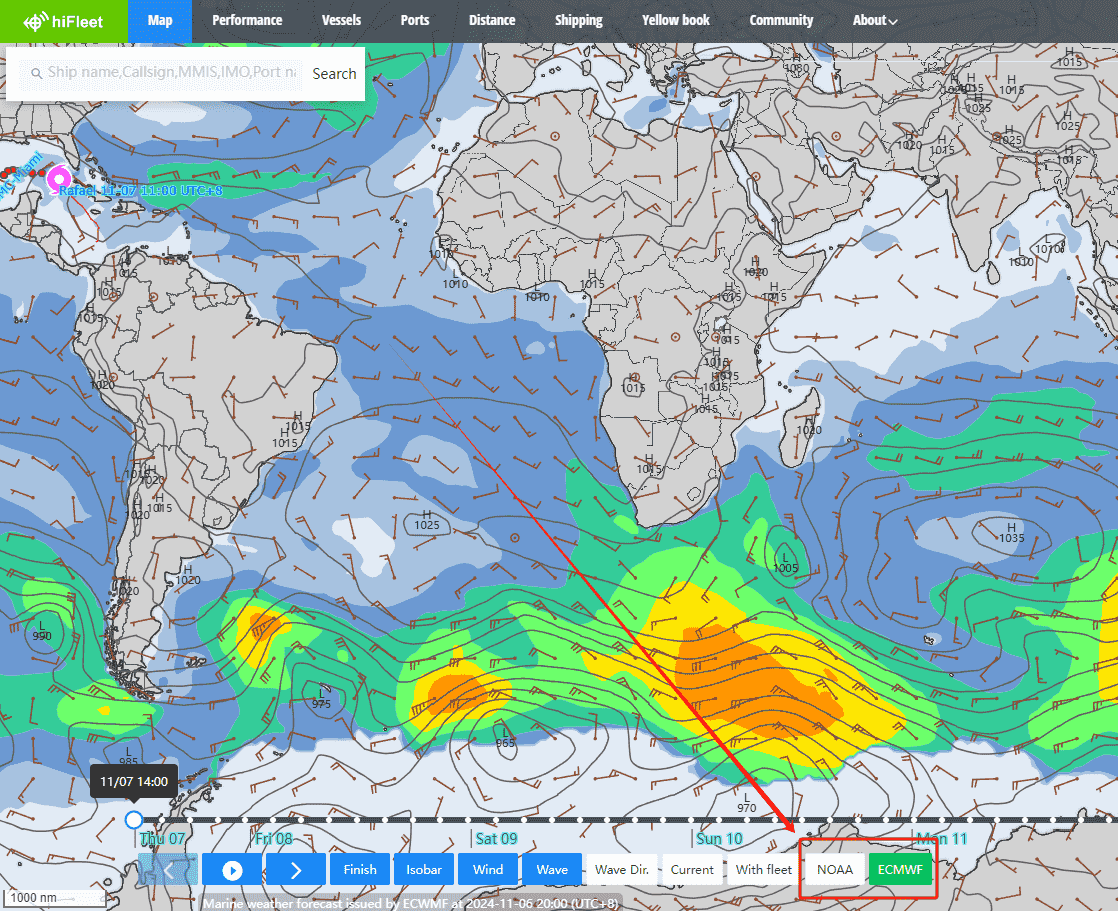Toggle the Wave layer
The width and height of the screenshot is (1118, 911).
552,870
